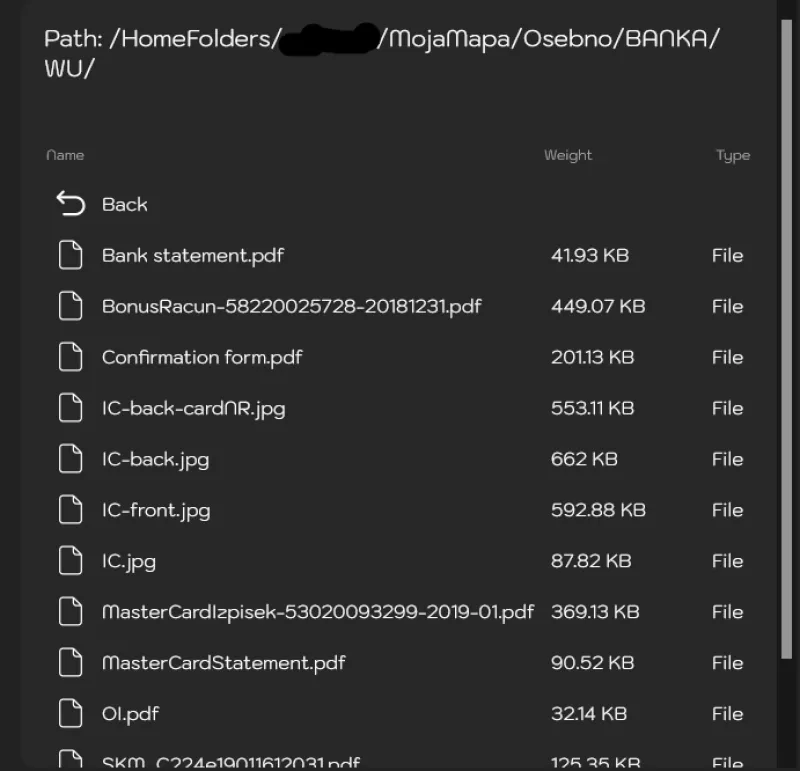The width and height of the screenshot is (800, 771).
Task: Open BonusRacun-58220025728-20181231.pdf
Action: point(291,306)
